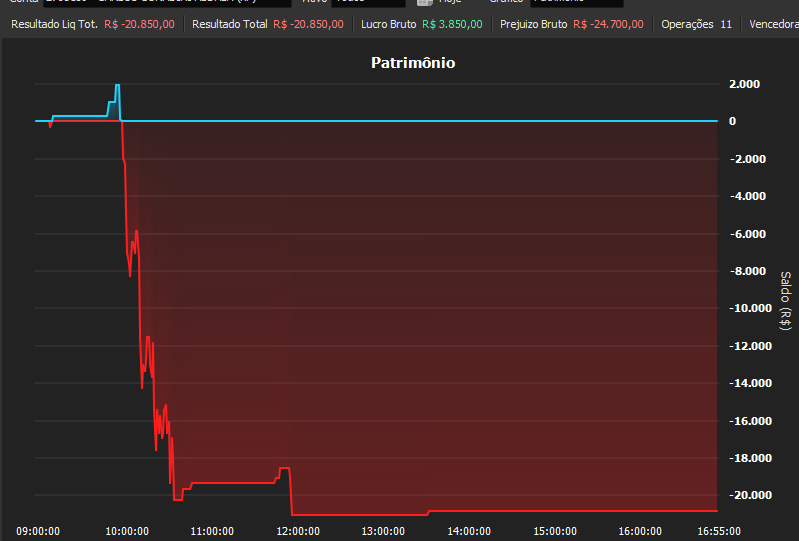Select the Resultado Total value R$ -20.850,00
799x541 pixels.
click(x=308, y=24)
